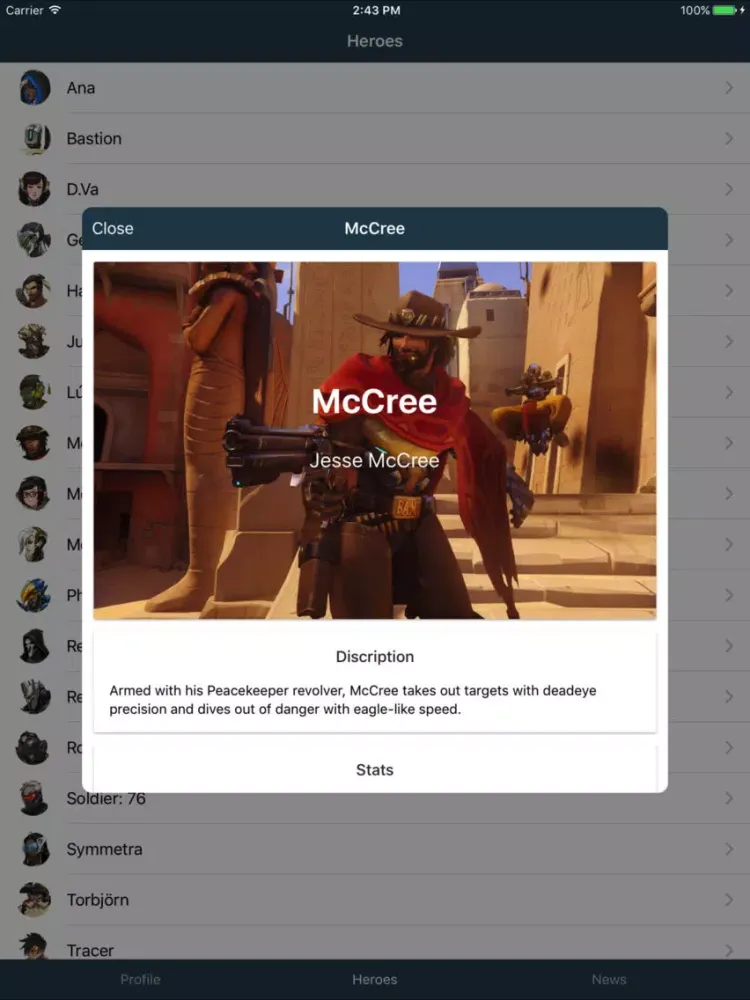Tap Reaper's hooded mask avatar
Screen dimensions: 750x1000
34,646
